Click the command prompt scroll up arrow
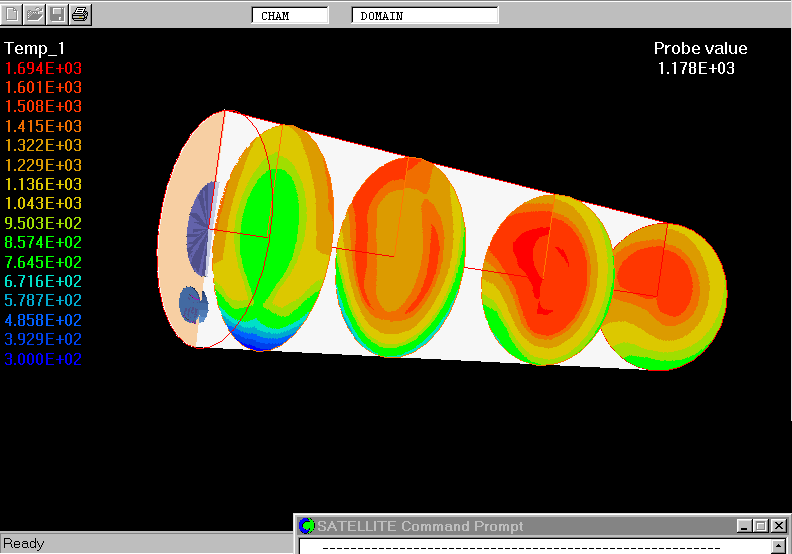Image resolution: width=792 pixels, height=554 pixels. click(x=779, y=546)
